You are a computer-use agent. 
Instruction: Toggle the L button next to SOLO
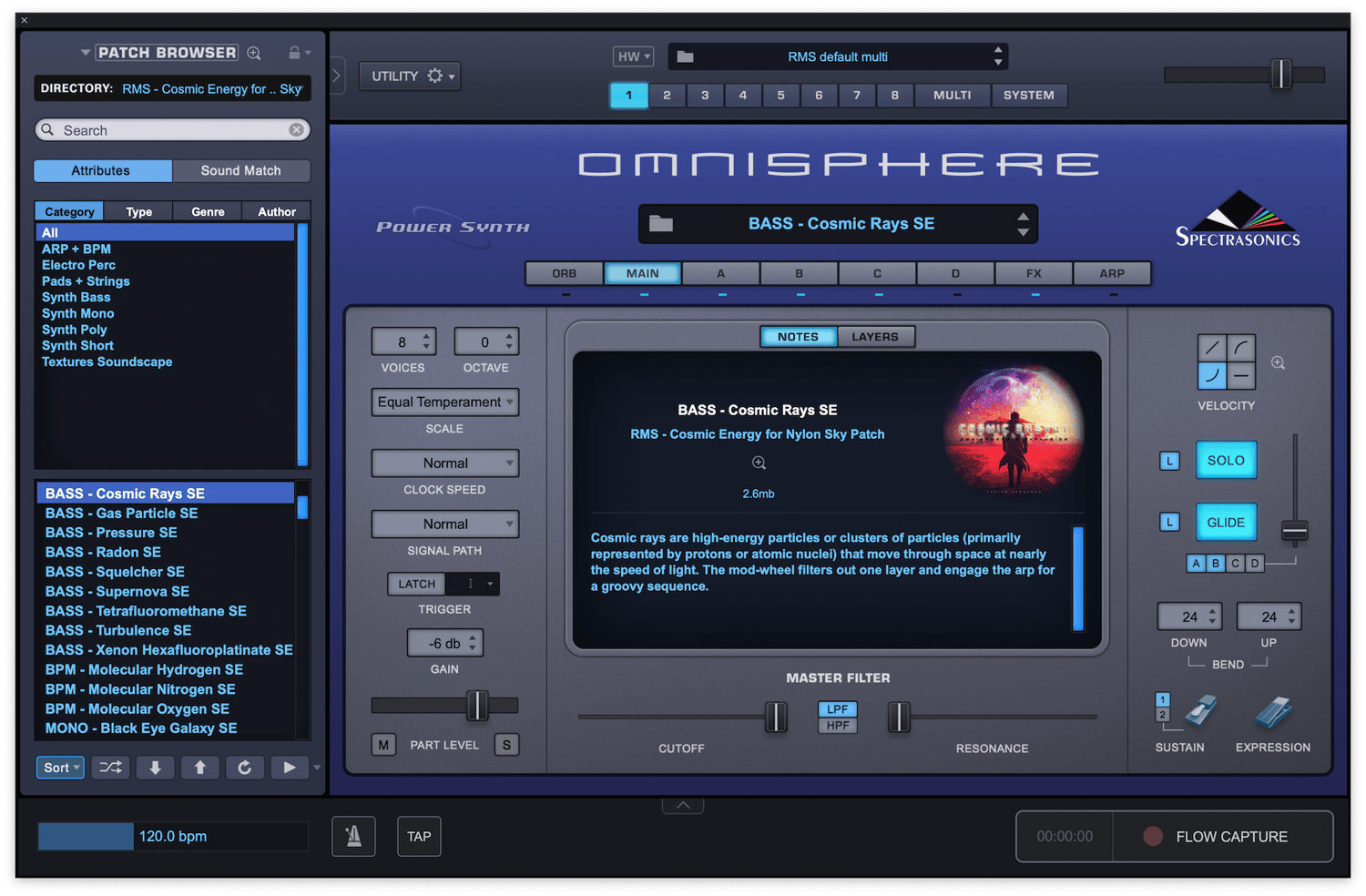[1169, 461]
